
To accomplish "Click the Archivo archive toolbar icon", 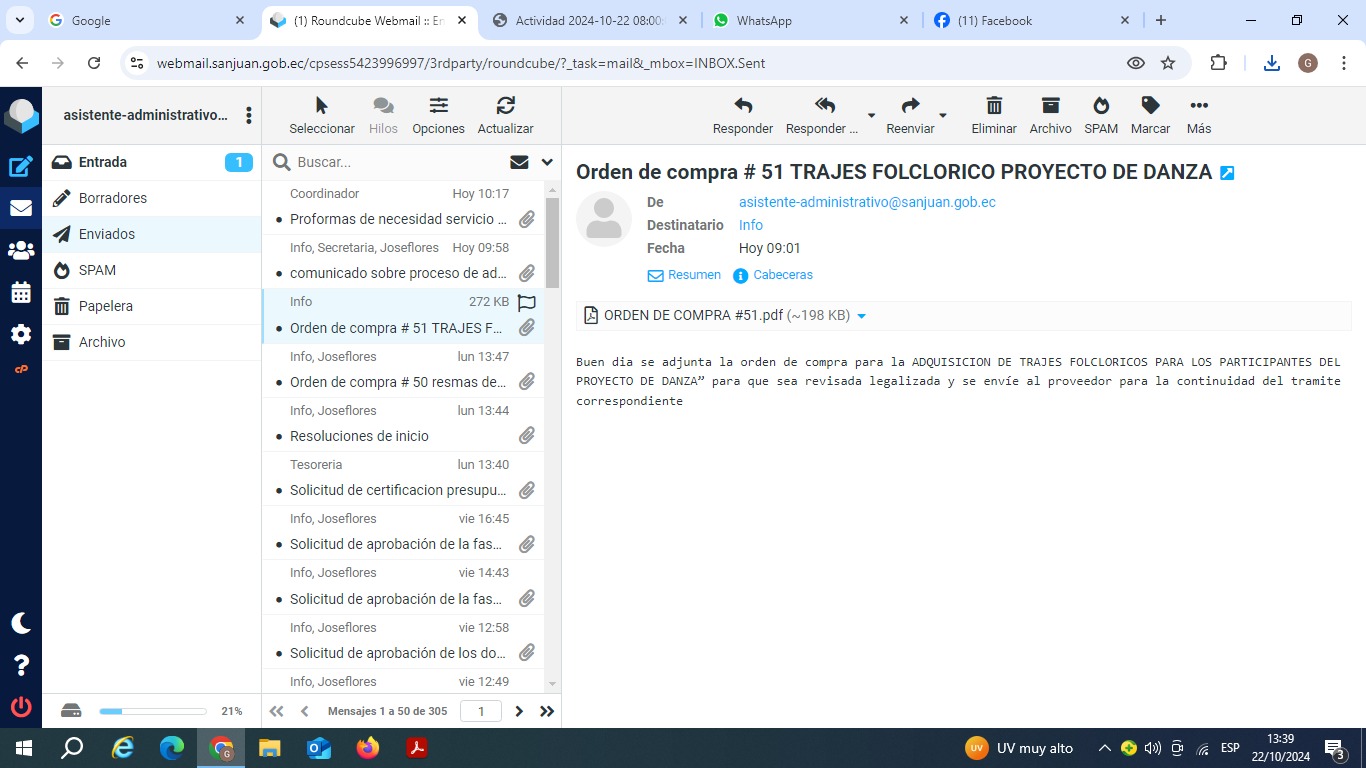I will tap(1050, 106).
